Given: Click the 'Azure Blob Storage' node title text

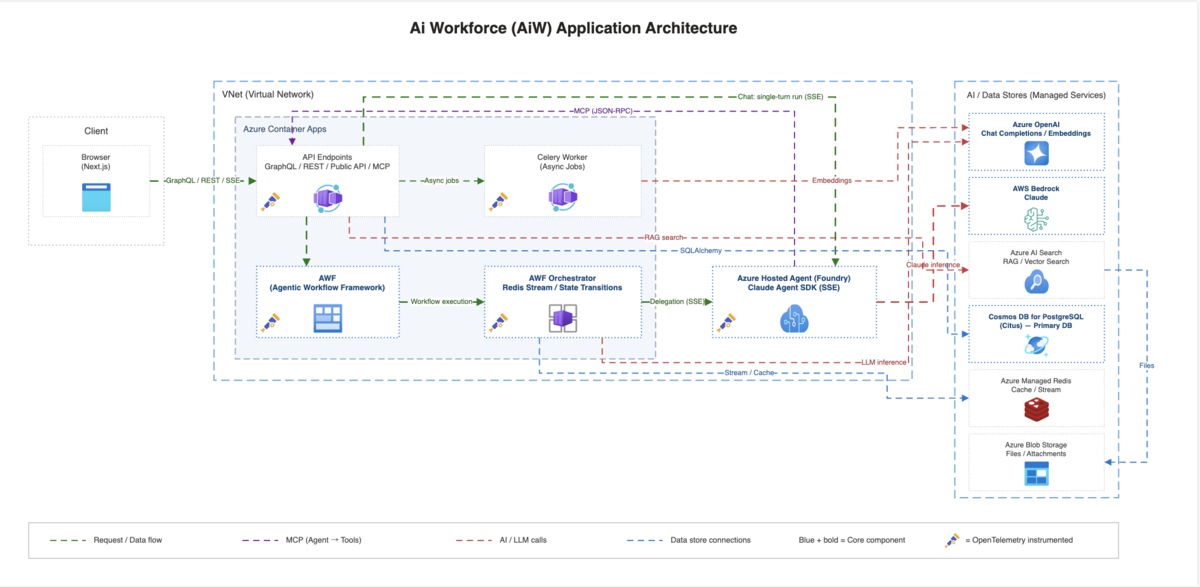Looking at the screenshot, I should (1036, 444).
